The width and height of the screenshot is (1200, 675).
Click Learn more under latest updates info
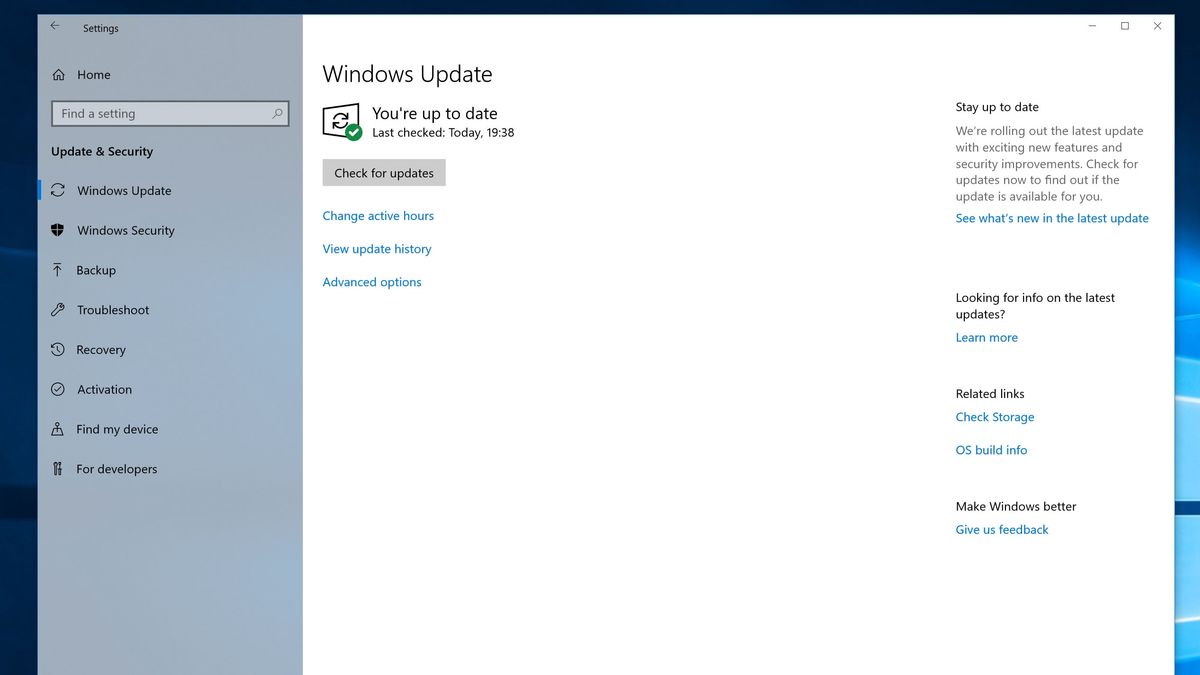click(986, 337)
